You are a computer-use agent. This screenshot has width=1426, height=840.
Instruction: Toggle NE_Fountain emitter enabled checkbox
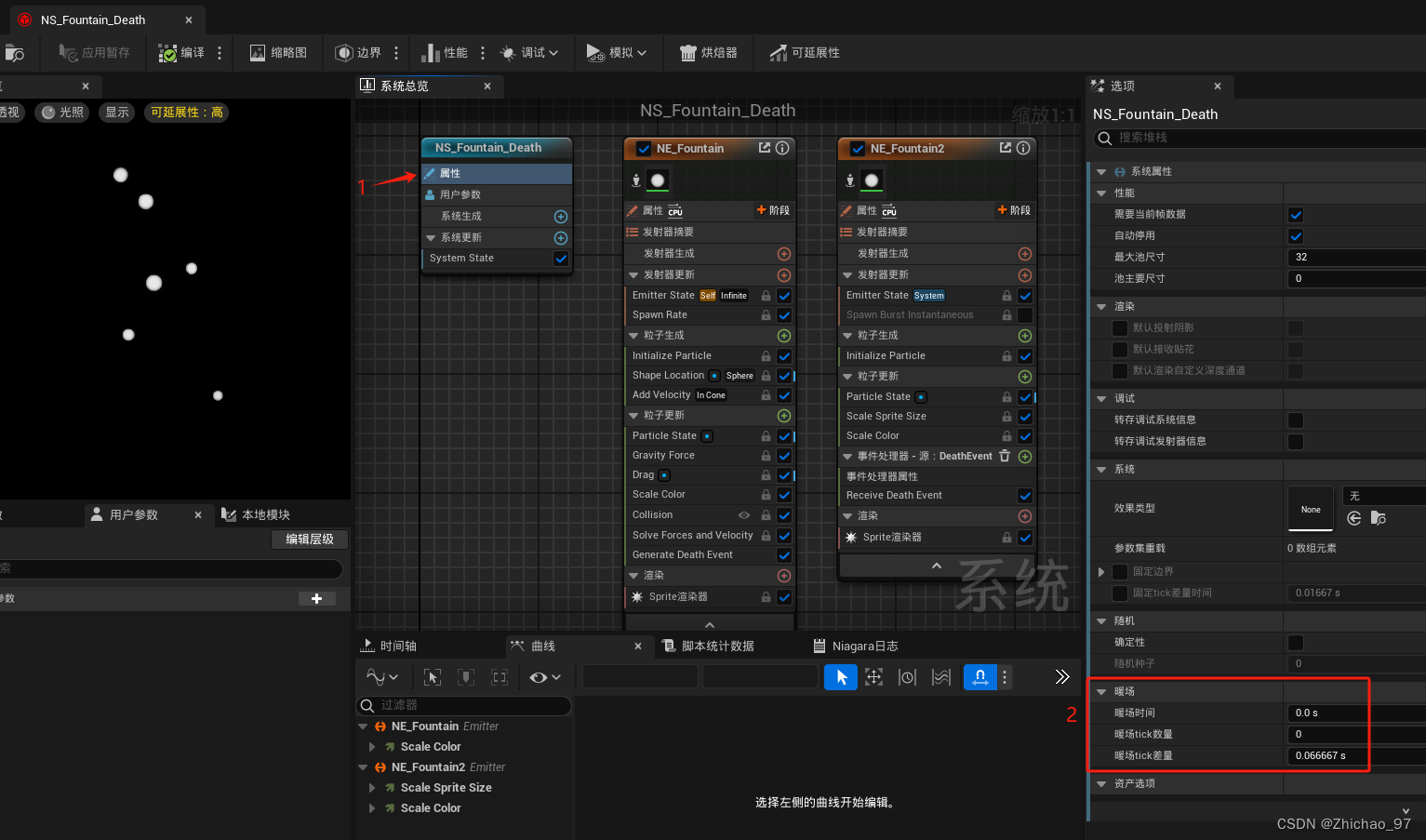[644, 148]
